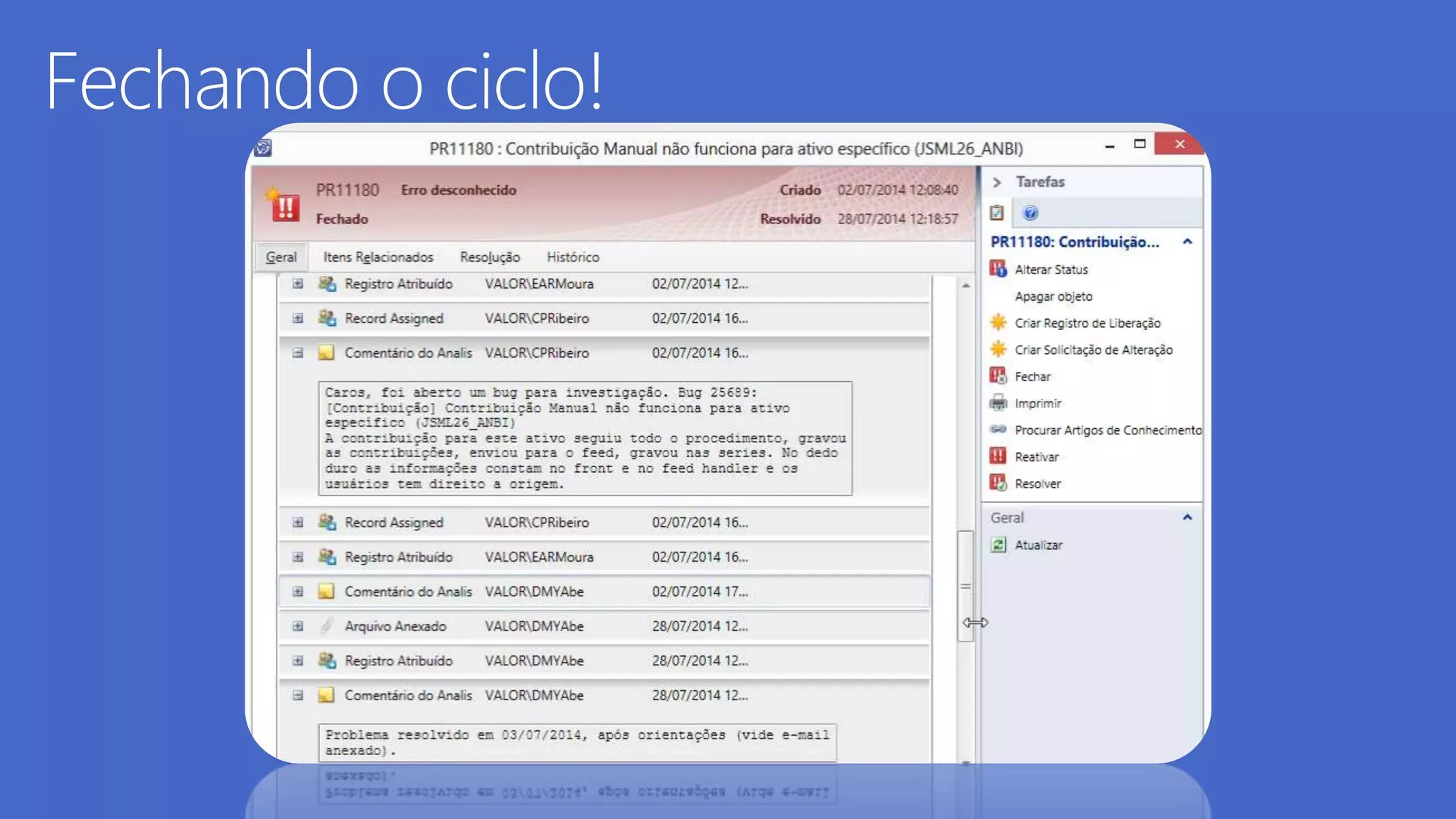Click the Alterar Status icon

[x=998, y=269]
